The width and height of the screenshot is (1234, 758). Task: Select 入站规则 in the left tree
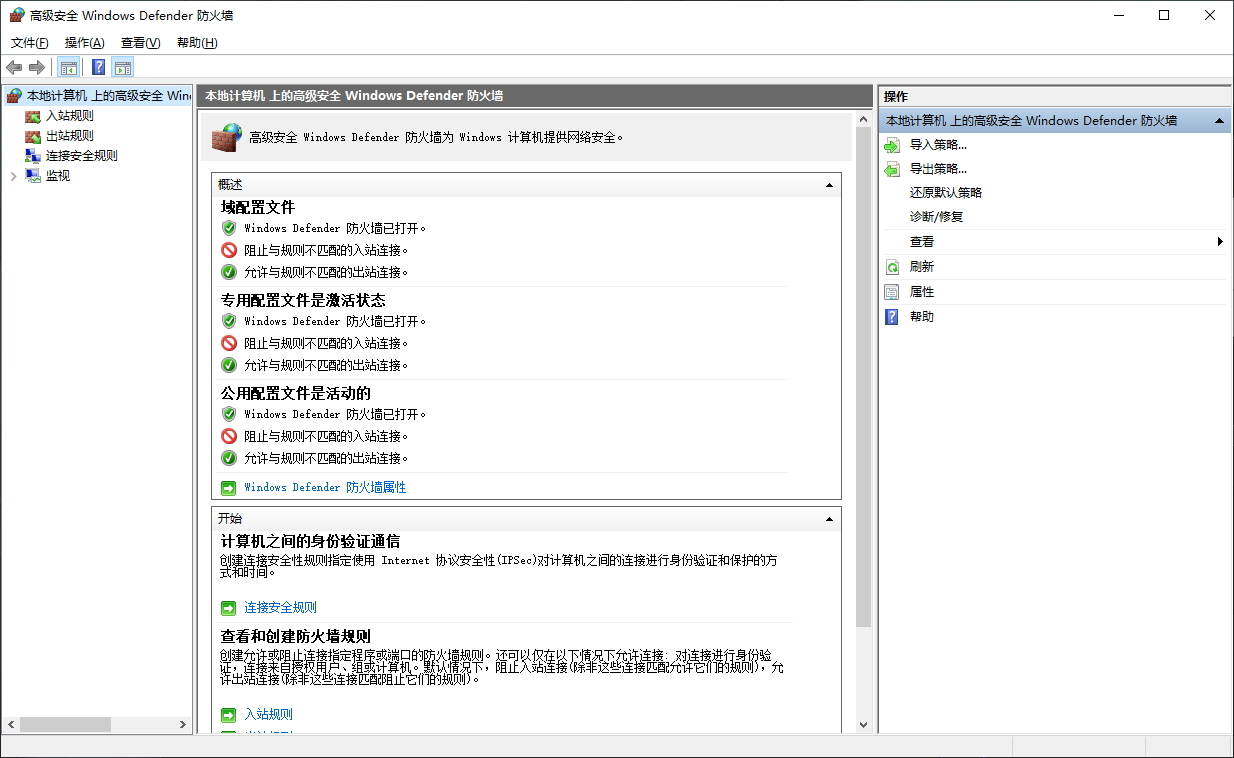coord(69,116)
